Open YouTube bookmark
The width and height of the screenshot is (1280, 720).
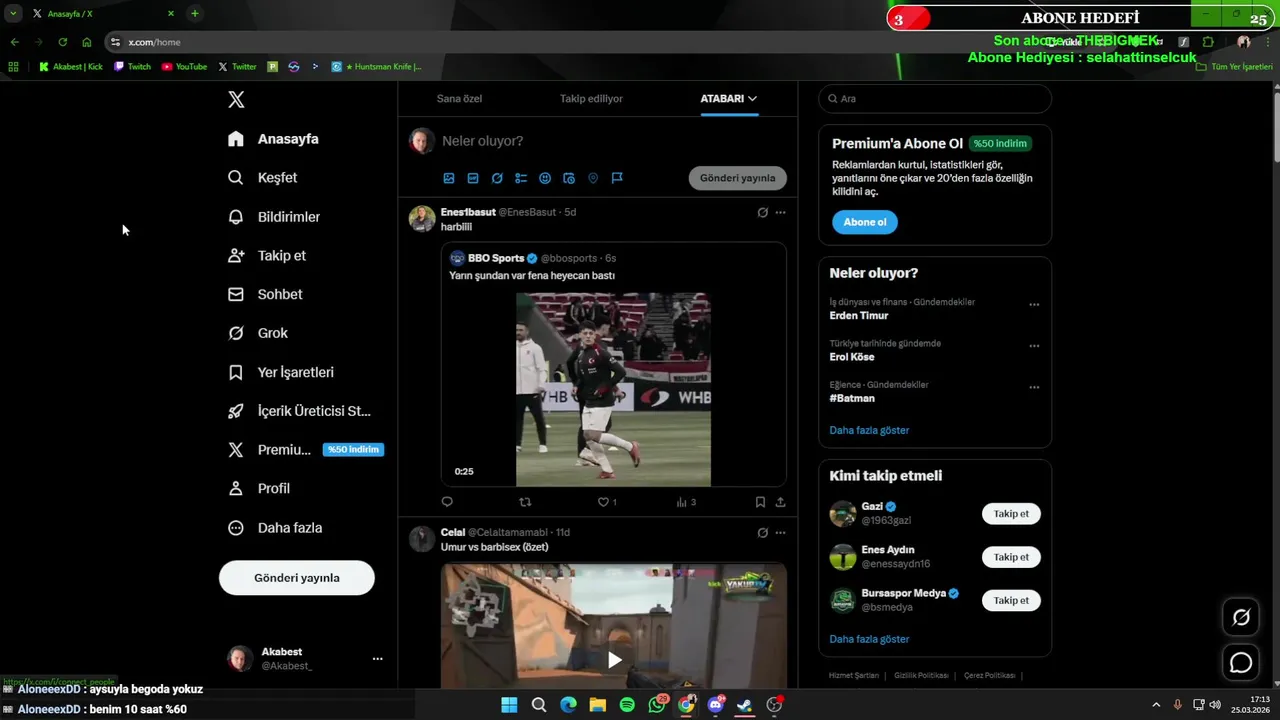click(184, 67)
